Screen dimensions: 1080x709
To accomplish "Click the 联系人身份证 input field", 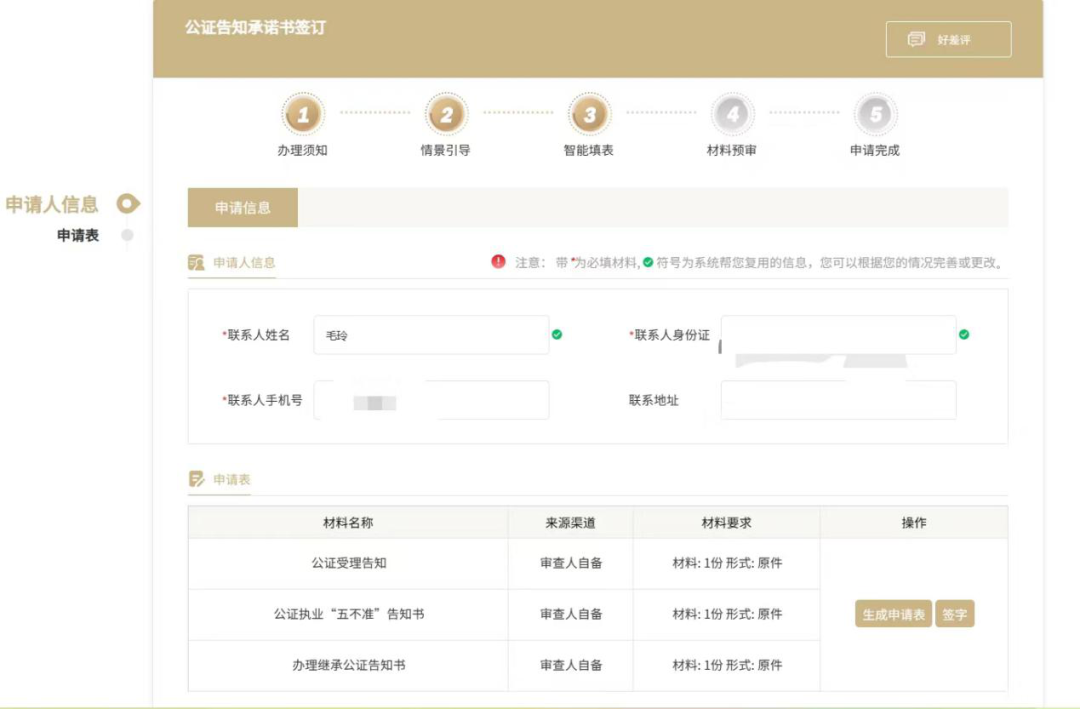I will pyautogui.click(x=838, y=335).
